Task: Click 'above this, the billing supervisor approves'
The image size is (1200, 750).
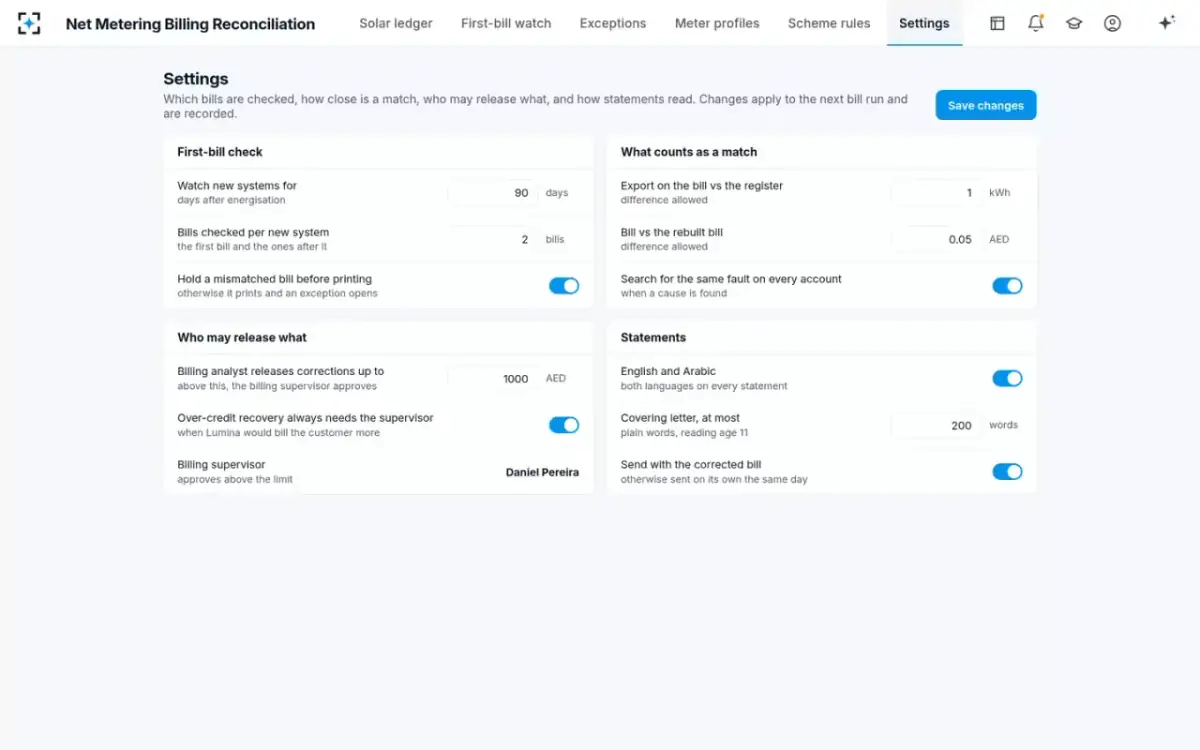Action: coord(277,386)
